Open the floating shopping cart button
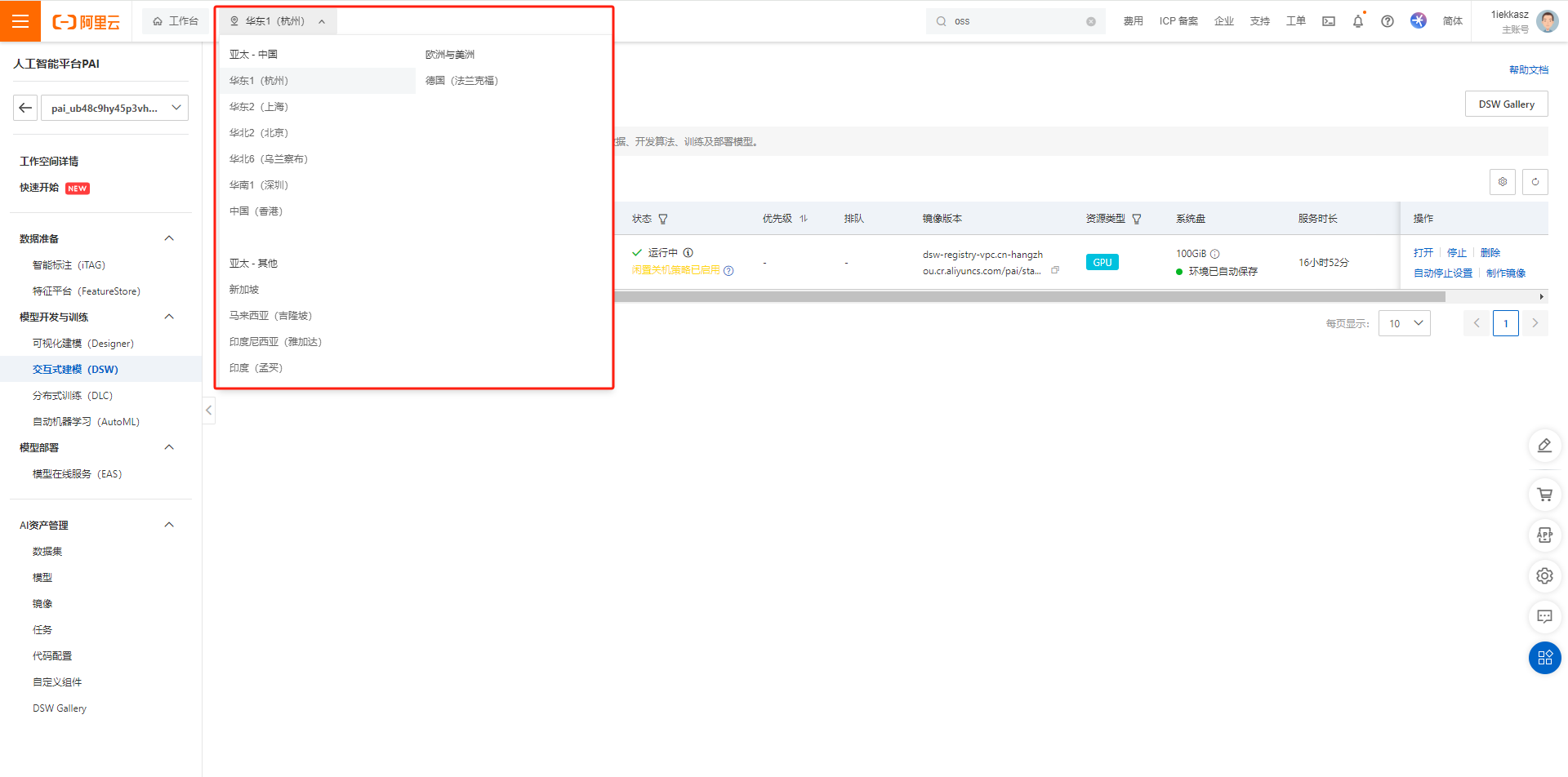 [1544, 494]
